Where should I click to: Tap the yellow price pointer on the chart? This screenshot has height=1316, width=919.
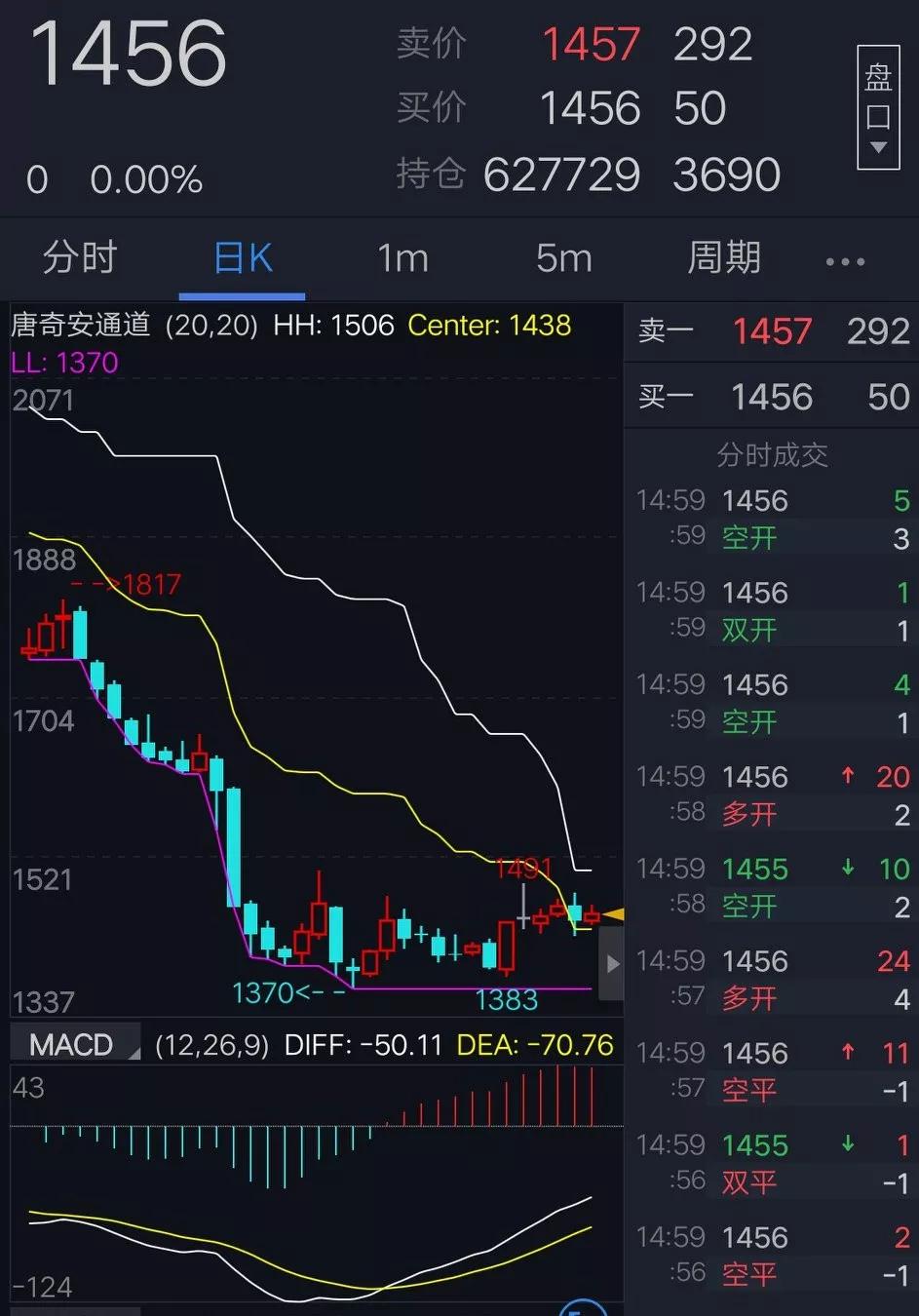click(614, 914)
